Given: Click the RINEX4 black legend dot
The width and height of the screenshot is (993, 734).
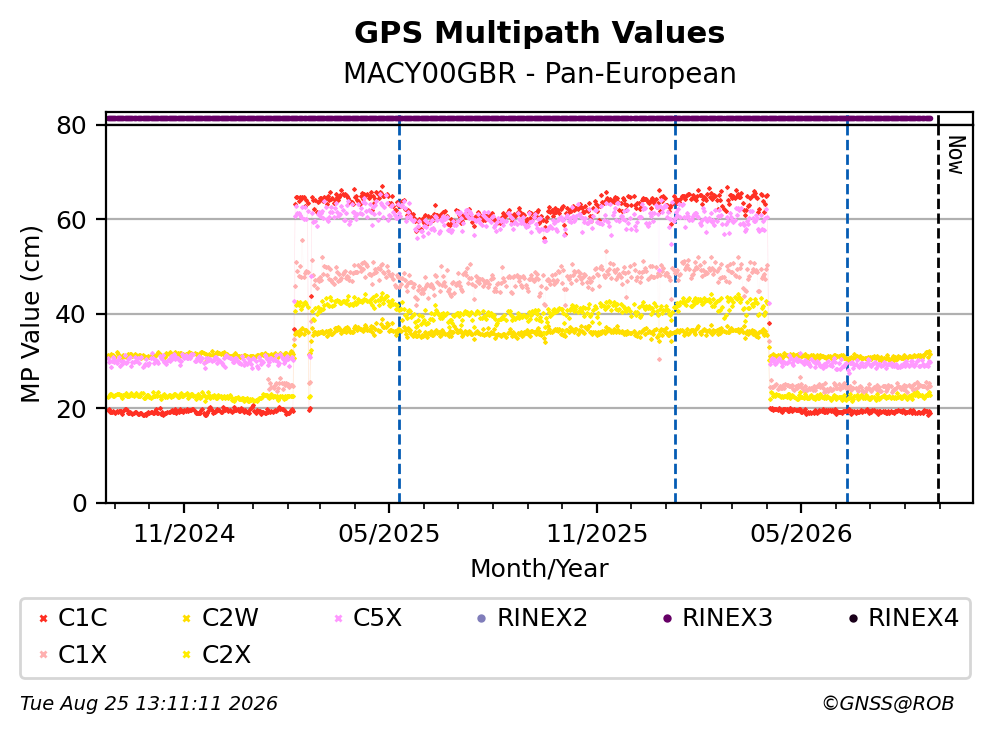Looking at the screenshot, I should pos(853,619).
